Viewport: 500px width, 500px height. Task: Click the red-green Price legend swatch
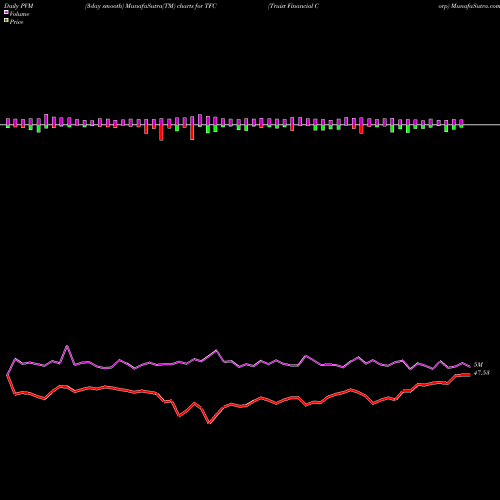click(x=6, y=20)
